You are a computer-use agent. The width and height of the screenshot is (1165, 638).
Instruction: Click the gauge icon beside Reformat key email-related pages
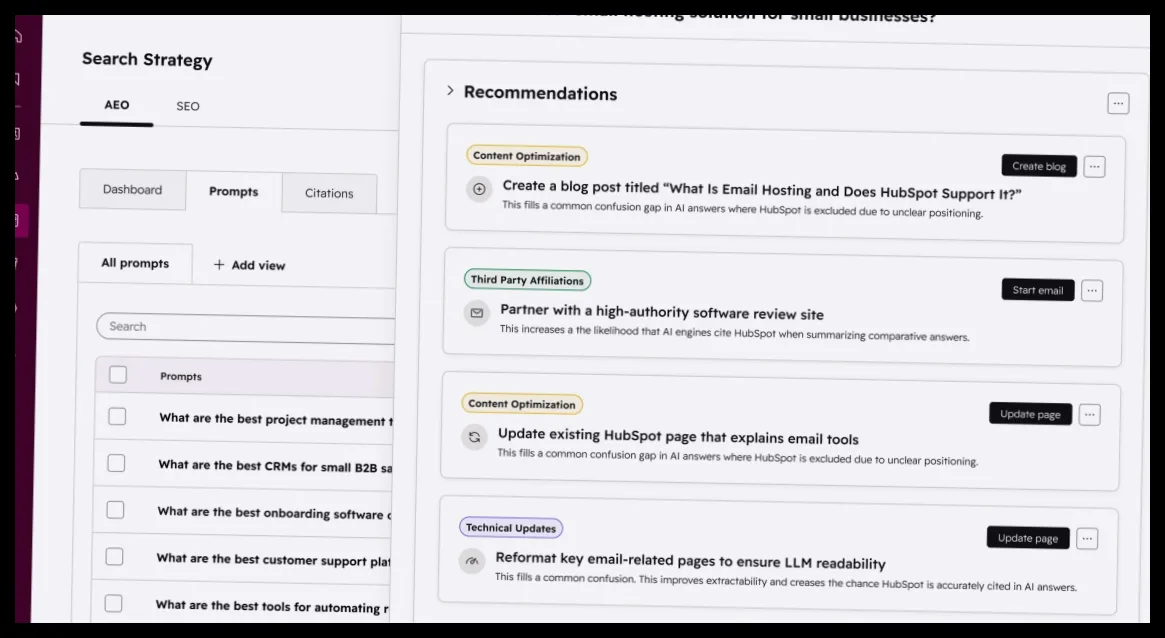[472, 561]
